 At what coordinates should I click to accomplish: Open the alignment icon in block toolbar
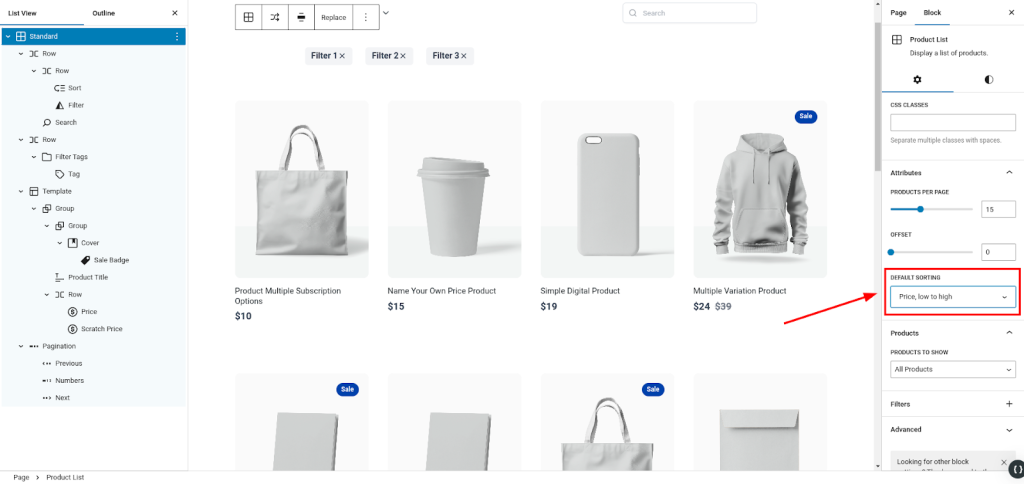301,18
